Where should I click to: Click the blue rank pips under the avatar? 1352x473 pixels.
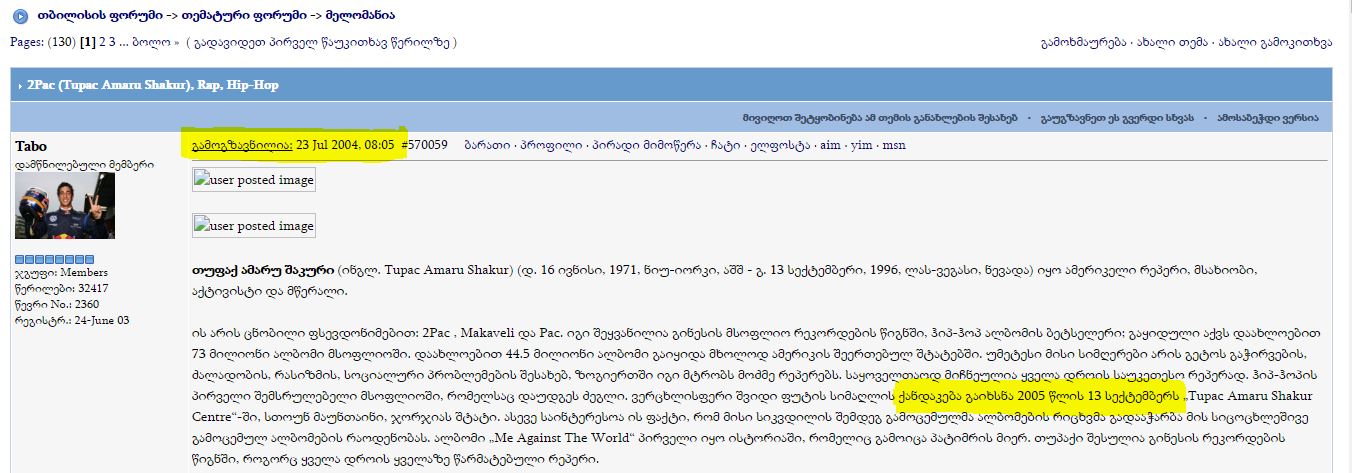coord(54,259)
